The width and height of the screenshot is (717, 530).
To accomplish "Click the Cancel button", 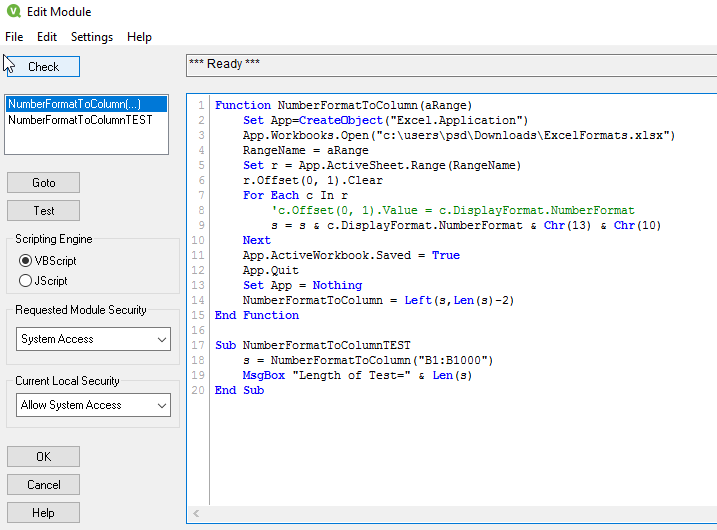I will [x=43, y=485].
